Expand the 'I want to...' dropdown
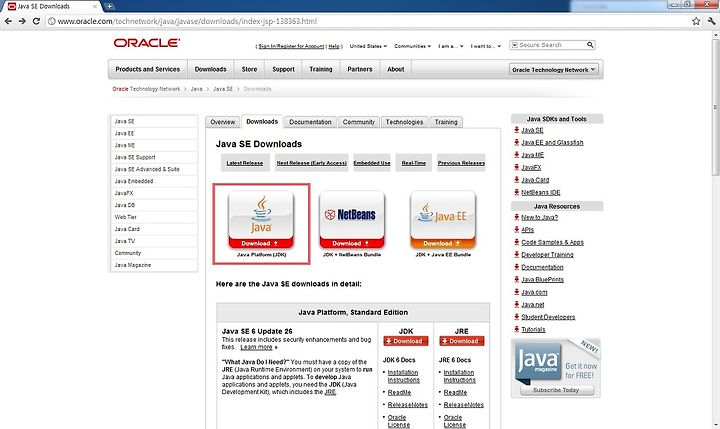 (485, 46)
